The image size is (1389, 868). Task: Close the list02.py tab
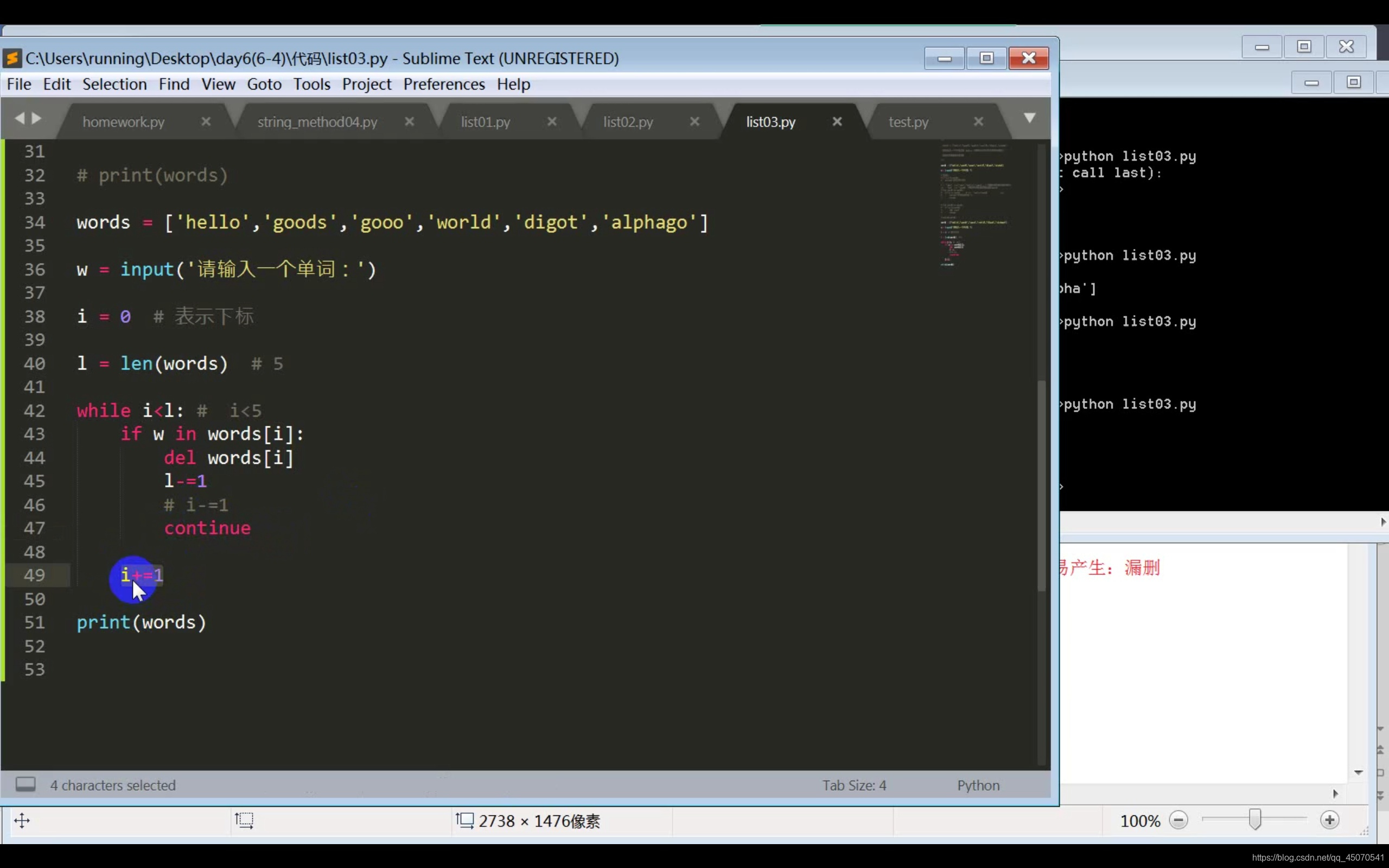694,122
